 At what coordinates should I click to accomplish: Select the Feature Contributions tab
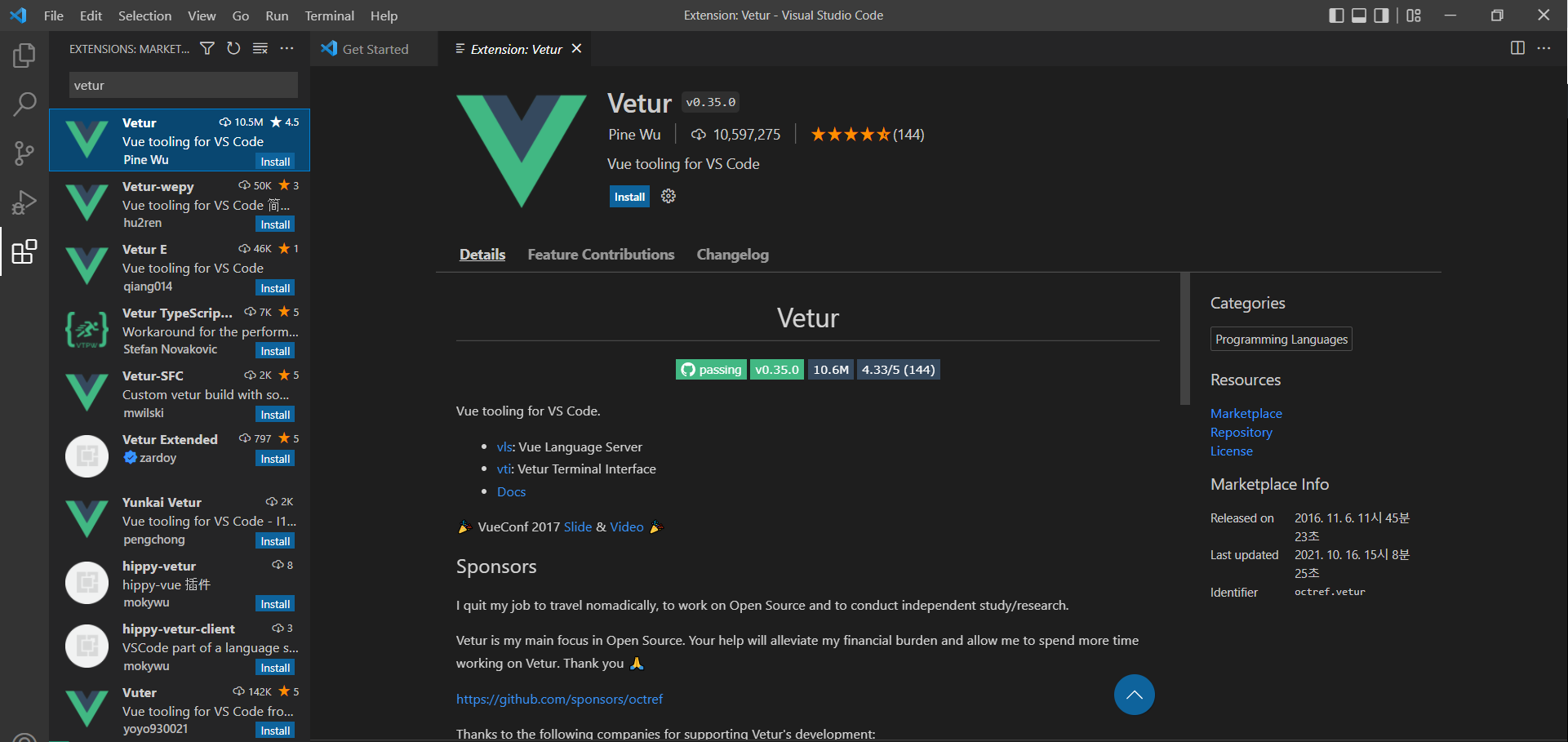pyautogui.click(x=601, y=255)
